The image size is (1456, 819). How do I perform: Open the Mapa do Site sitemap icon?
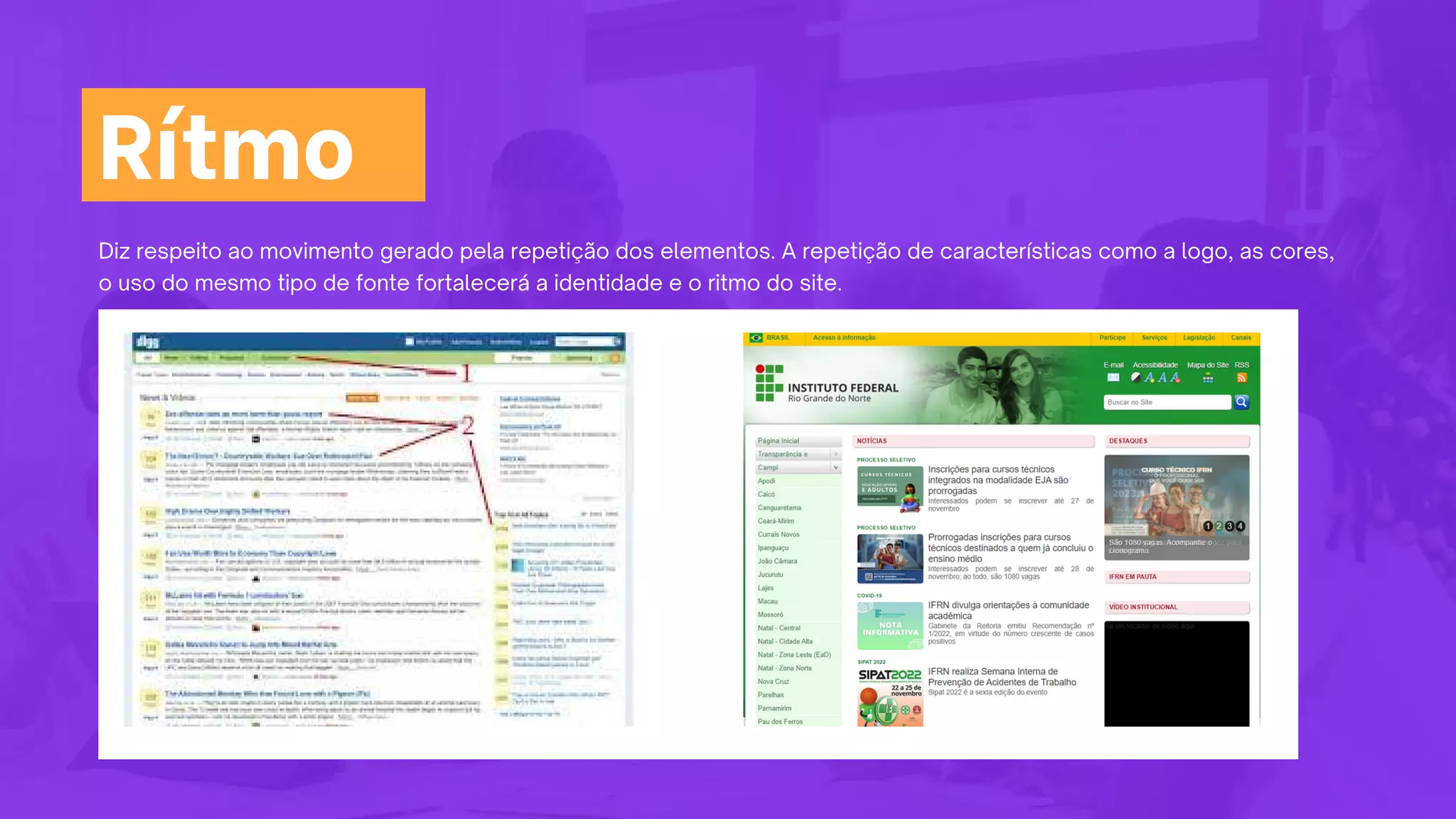1208,378
